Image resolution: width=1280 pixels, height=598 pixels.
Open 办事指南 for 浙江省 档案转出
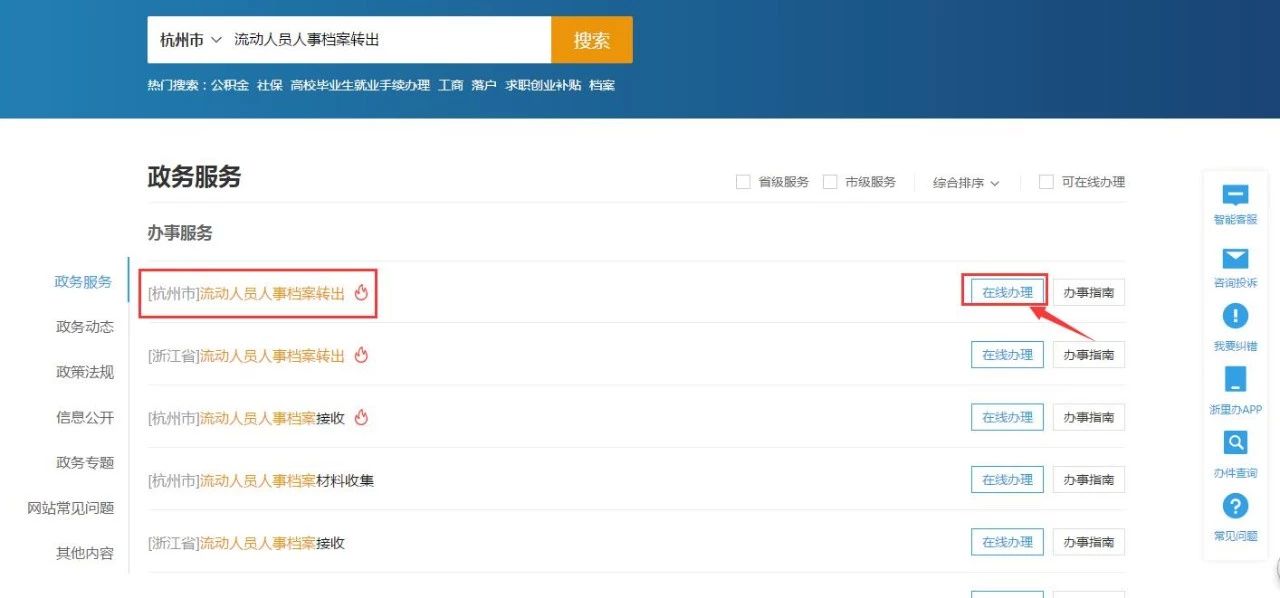[x=1088, y=355]
